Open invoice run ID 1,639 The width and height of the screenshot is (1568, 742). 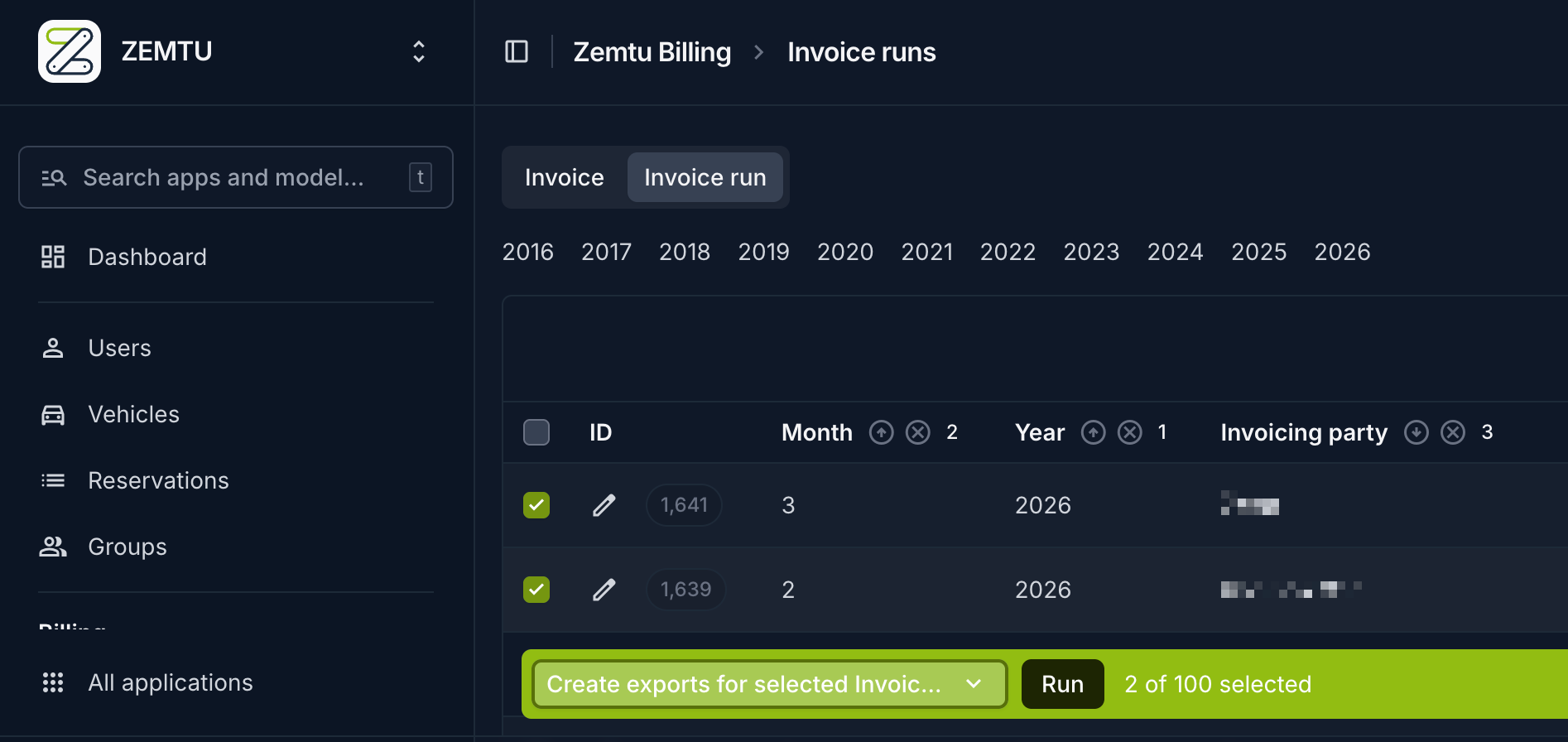[x=685, y=590]
